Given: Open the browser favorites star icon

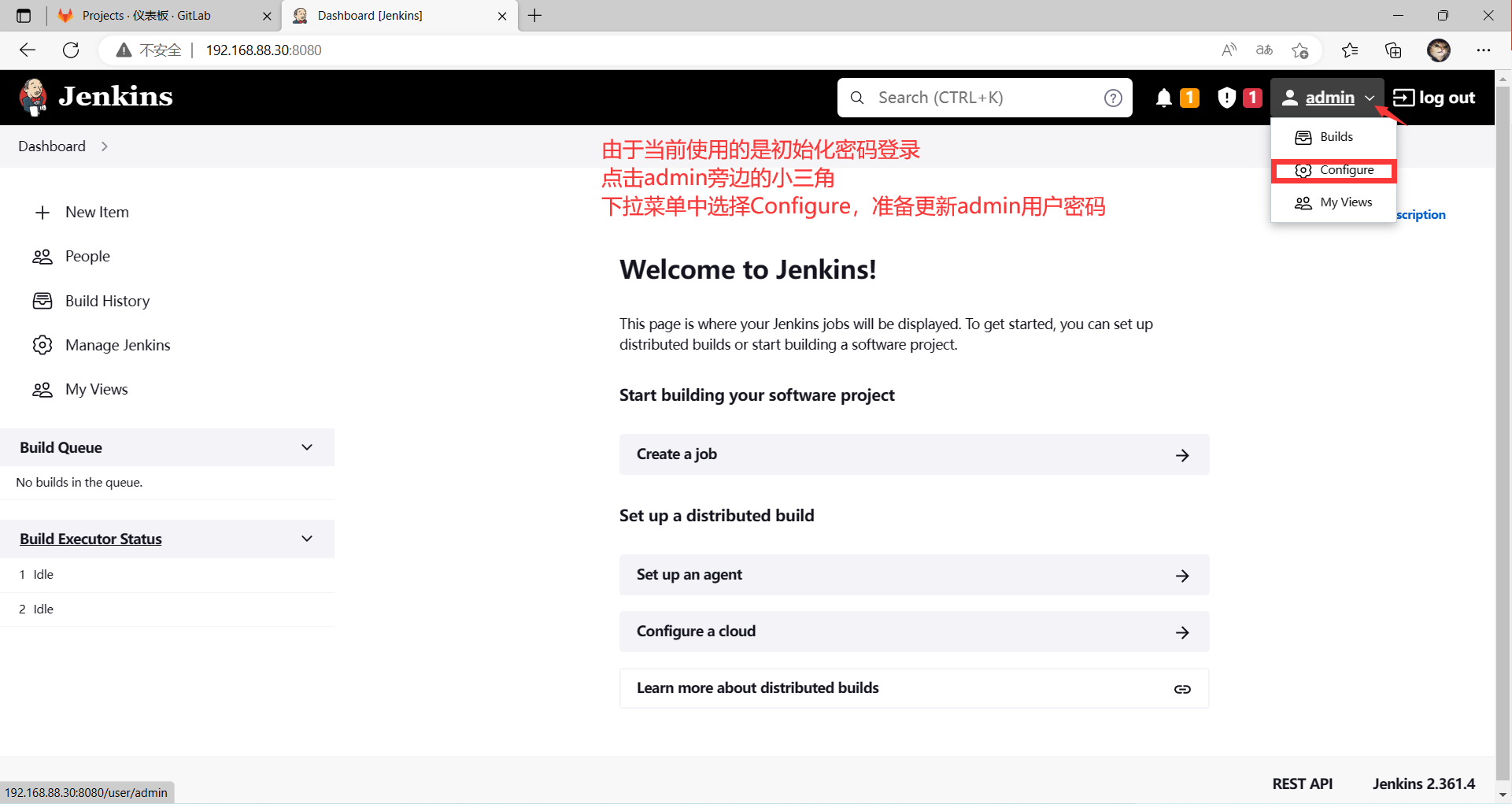Looking at the screenshot, I should pos(1349,50).
